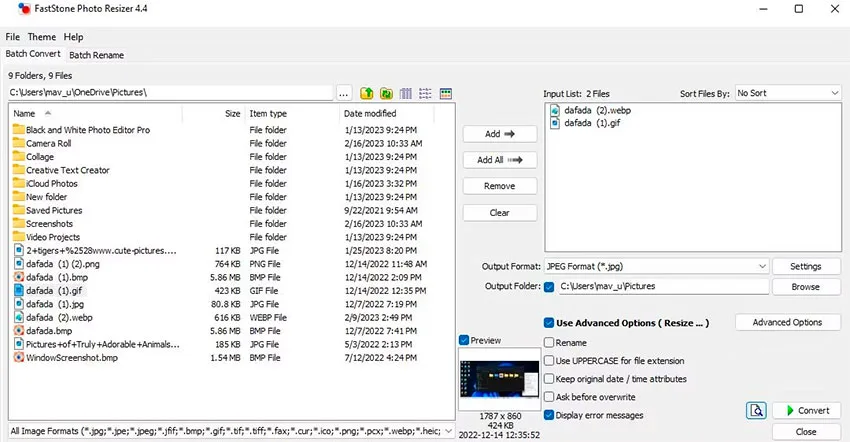Click the browse path ellipsis button

[344, 93]
